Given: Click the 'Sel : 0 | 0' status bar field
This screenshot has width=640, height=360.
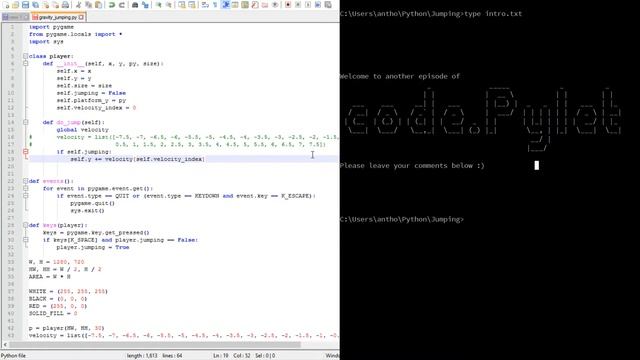Looking at the screenshot, I should tap(265, 356).
